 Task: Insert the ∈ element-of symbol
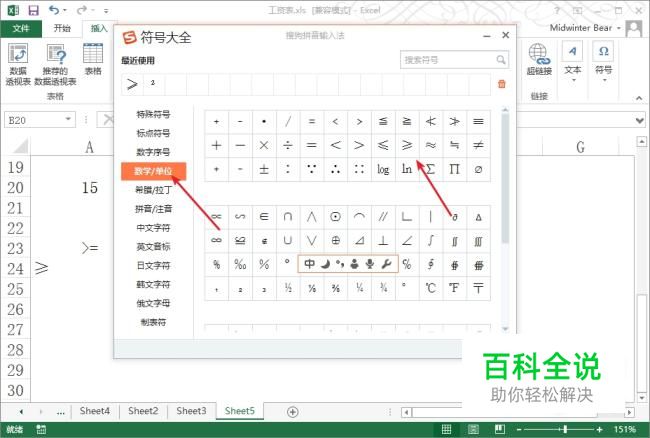[264, 216]
